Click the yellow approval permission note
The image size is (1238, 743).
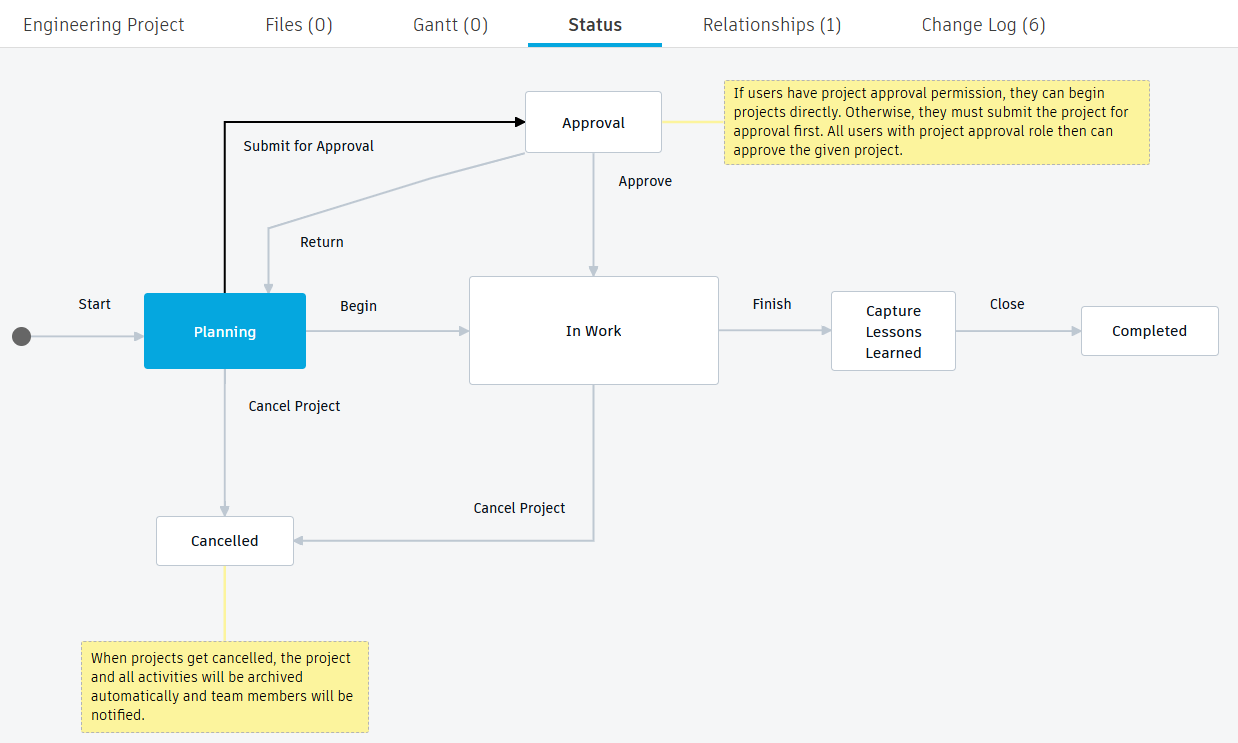[x=936, y=122]
